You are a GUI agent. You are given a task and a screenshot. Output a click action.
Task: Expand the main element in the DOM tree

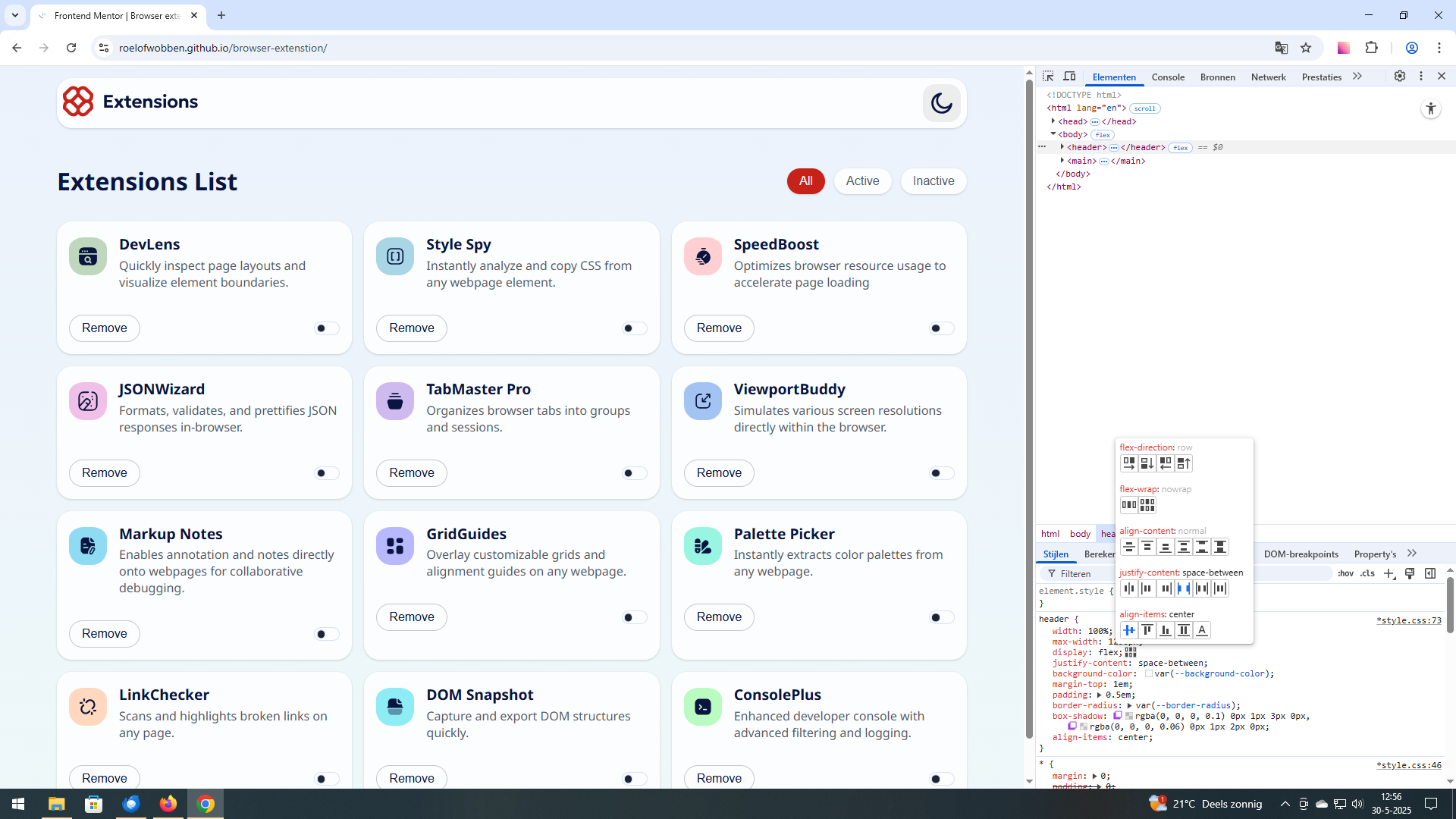(x=1062, y=161)
